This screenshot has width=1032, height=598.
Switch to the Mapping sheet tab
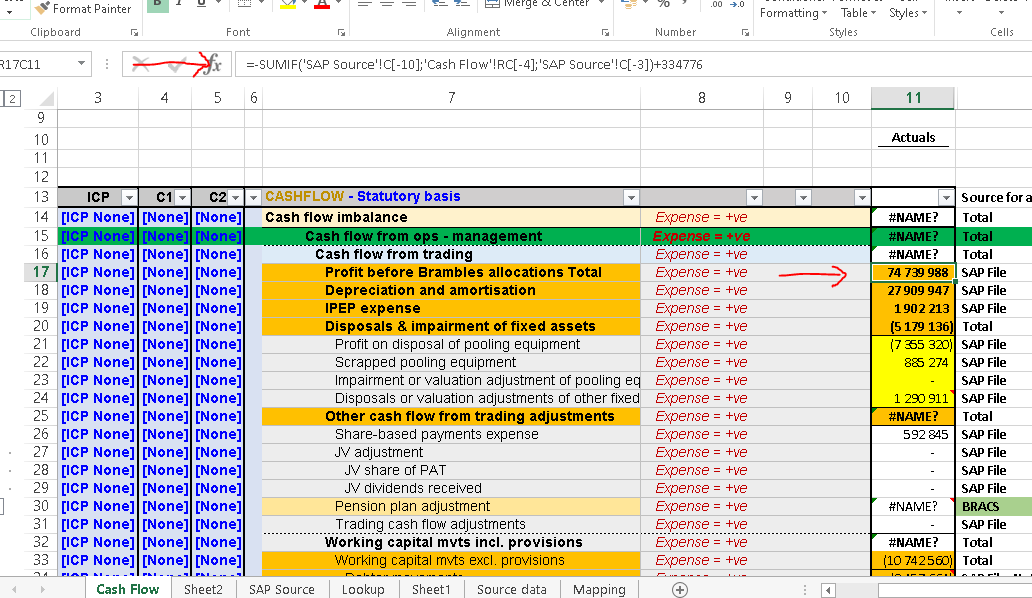(x=599, y=589)
